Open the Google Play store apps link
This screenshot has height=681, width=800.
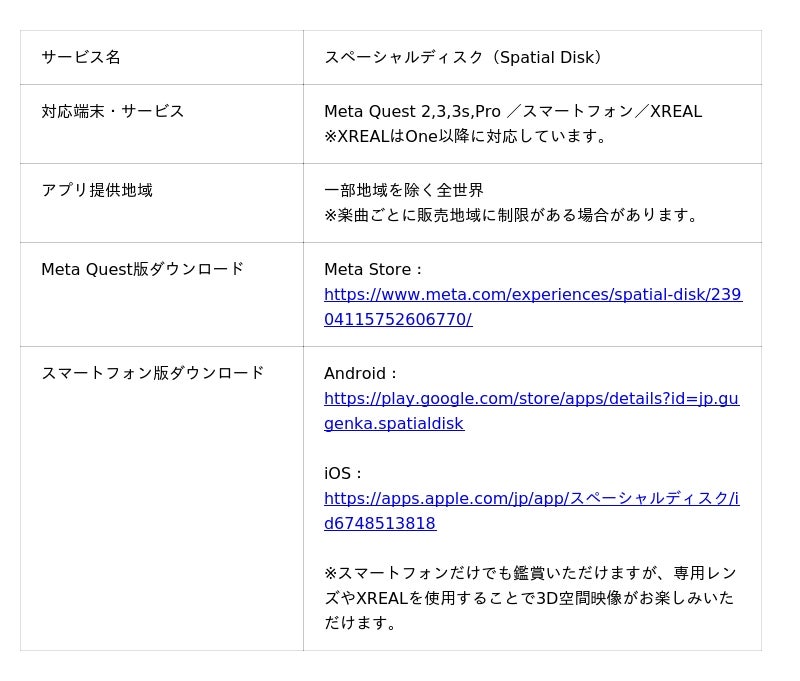[531, 399]
